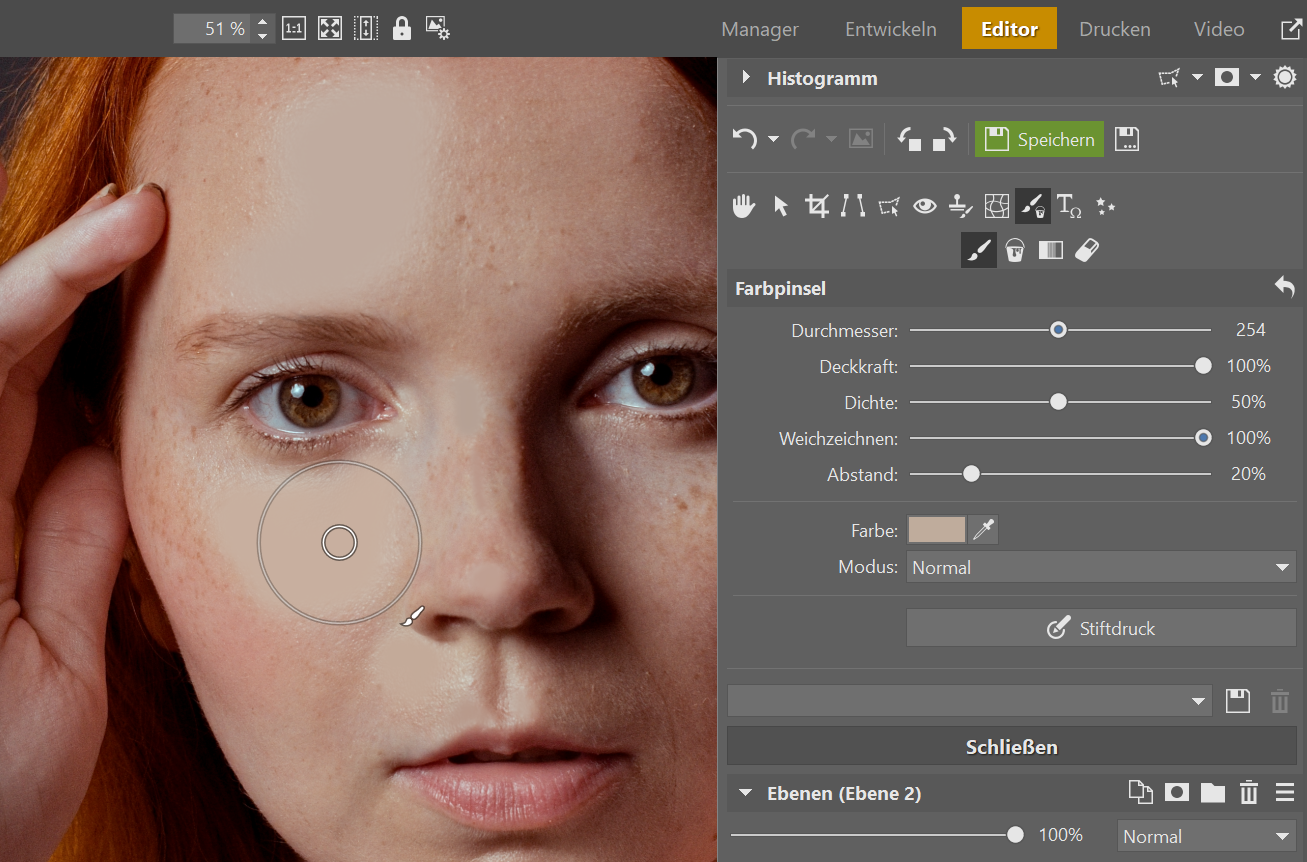Select the clone stamp tool
Screen dimensions: 1307x862
[x=961, y=206]
